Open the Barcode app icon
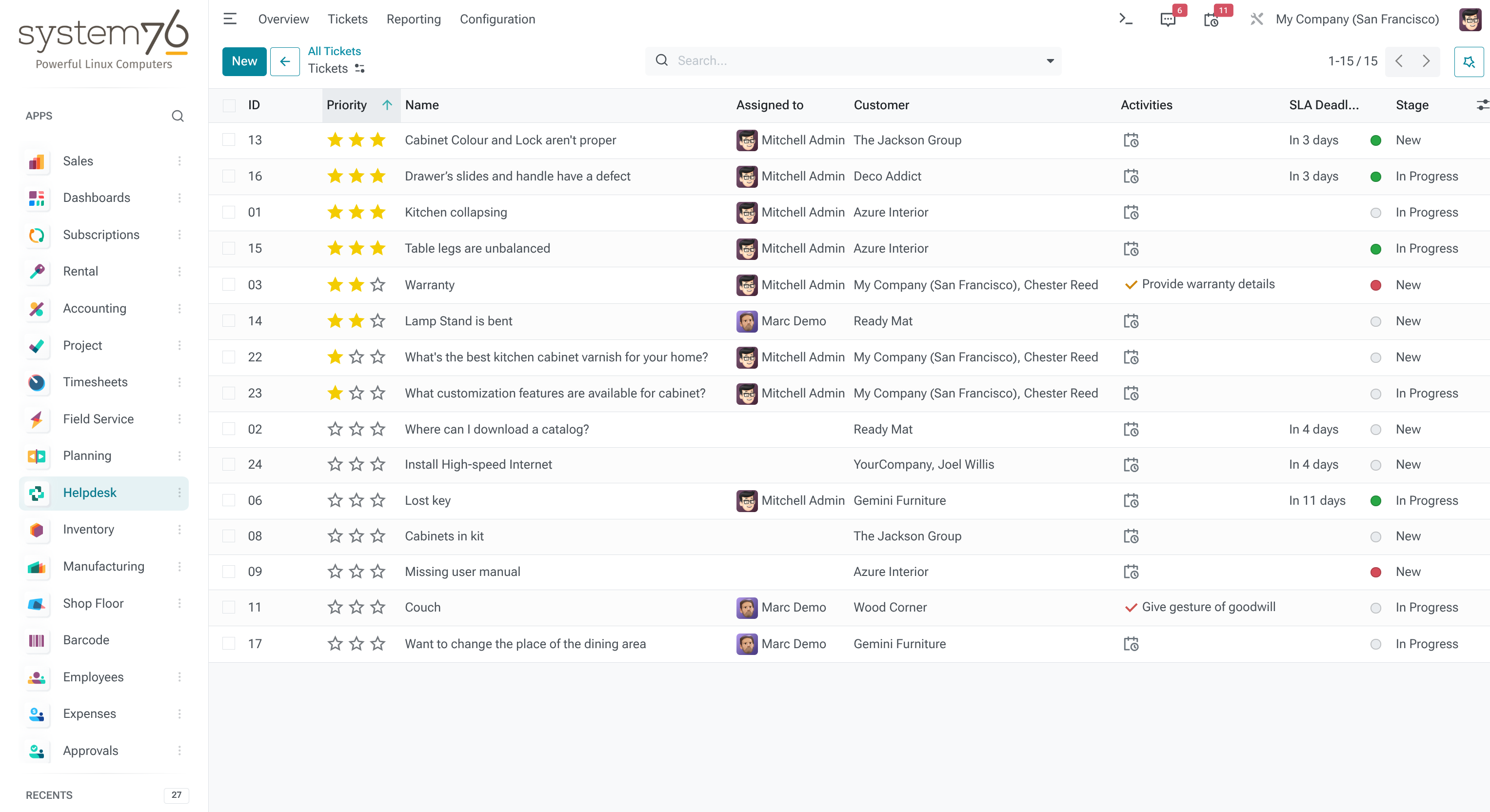1490x812 pixels. point(37,640)
